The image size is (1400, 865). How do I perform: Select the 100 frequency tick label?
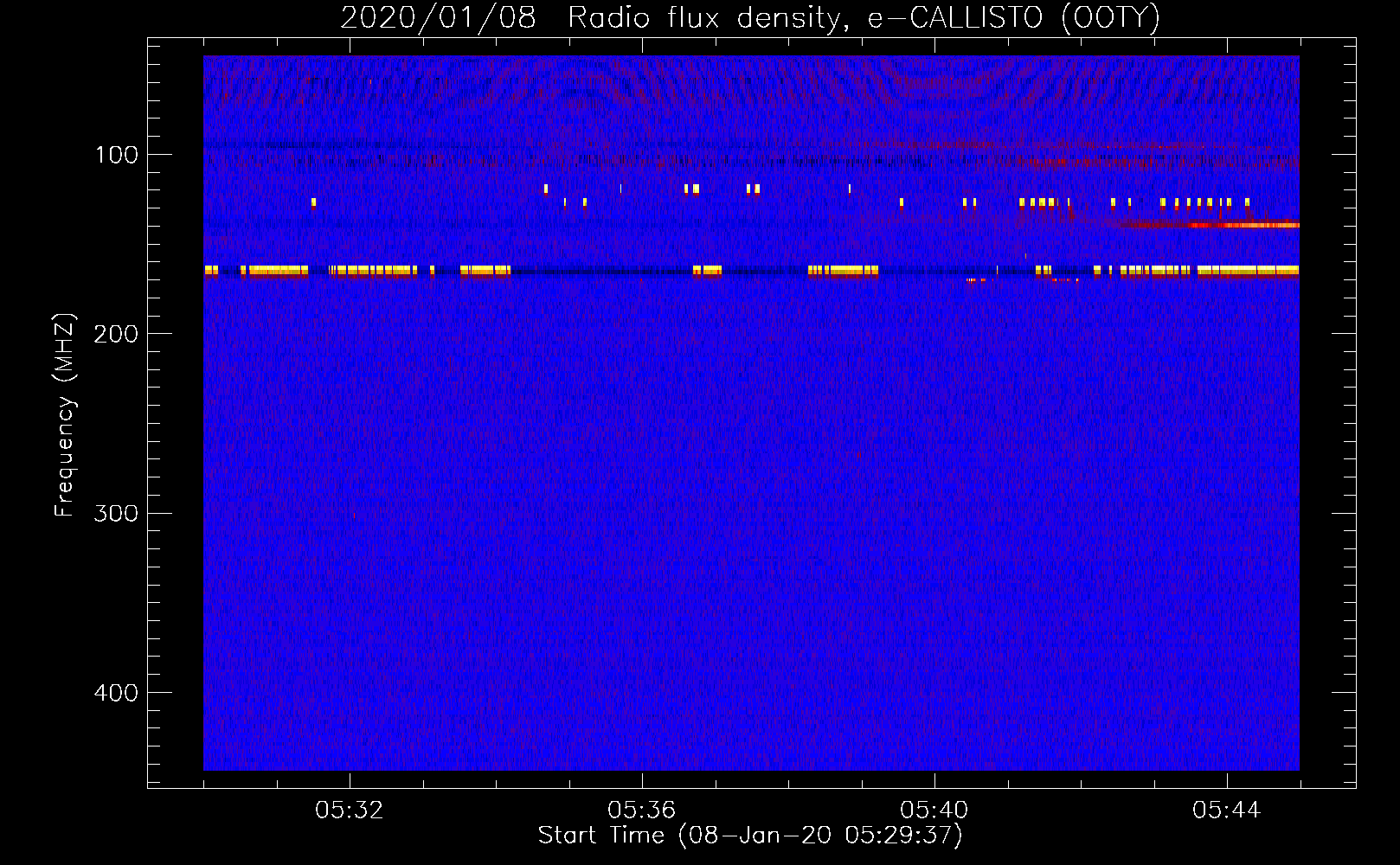pyautogui.click(x=117, y=155)
